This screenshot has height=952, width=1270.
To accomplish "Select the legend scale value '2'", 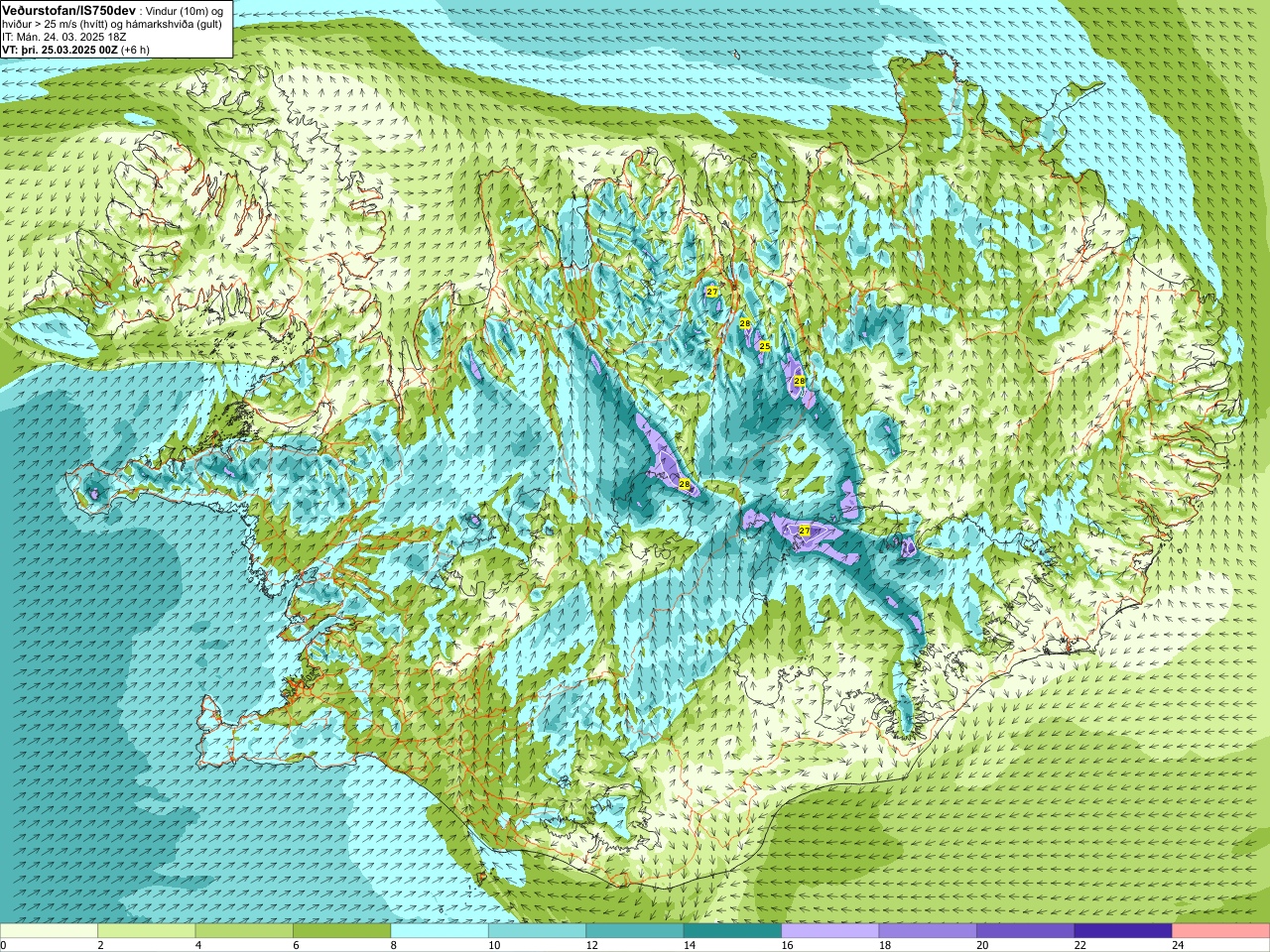I will 100,945.
